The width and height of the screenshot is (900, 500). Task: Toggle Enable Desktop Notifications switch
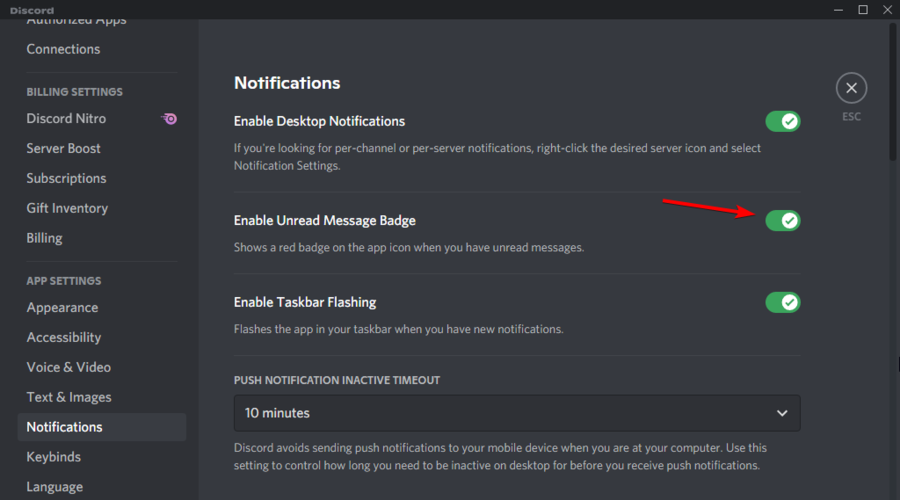(x=782, y=121)
